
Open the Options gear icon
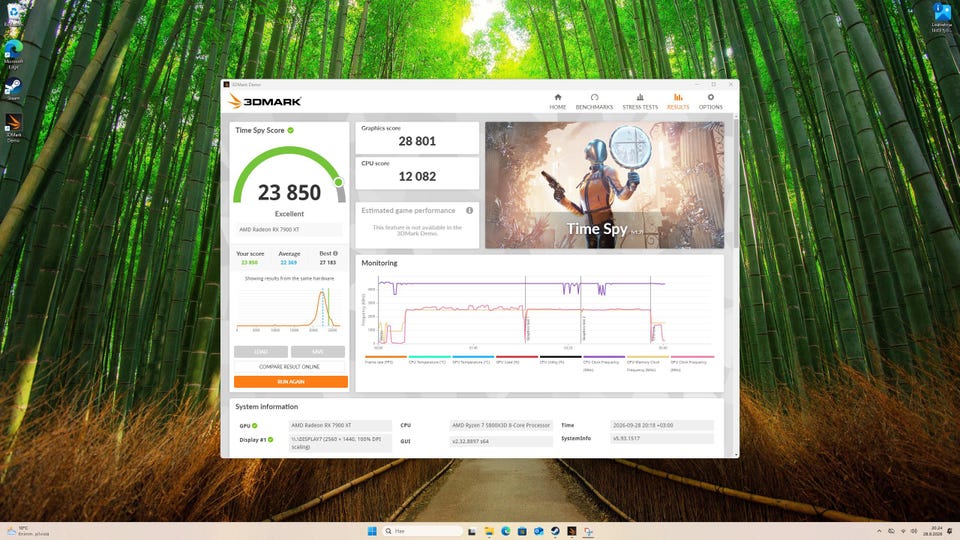coord(710,97)
